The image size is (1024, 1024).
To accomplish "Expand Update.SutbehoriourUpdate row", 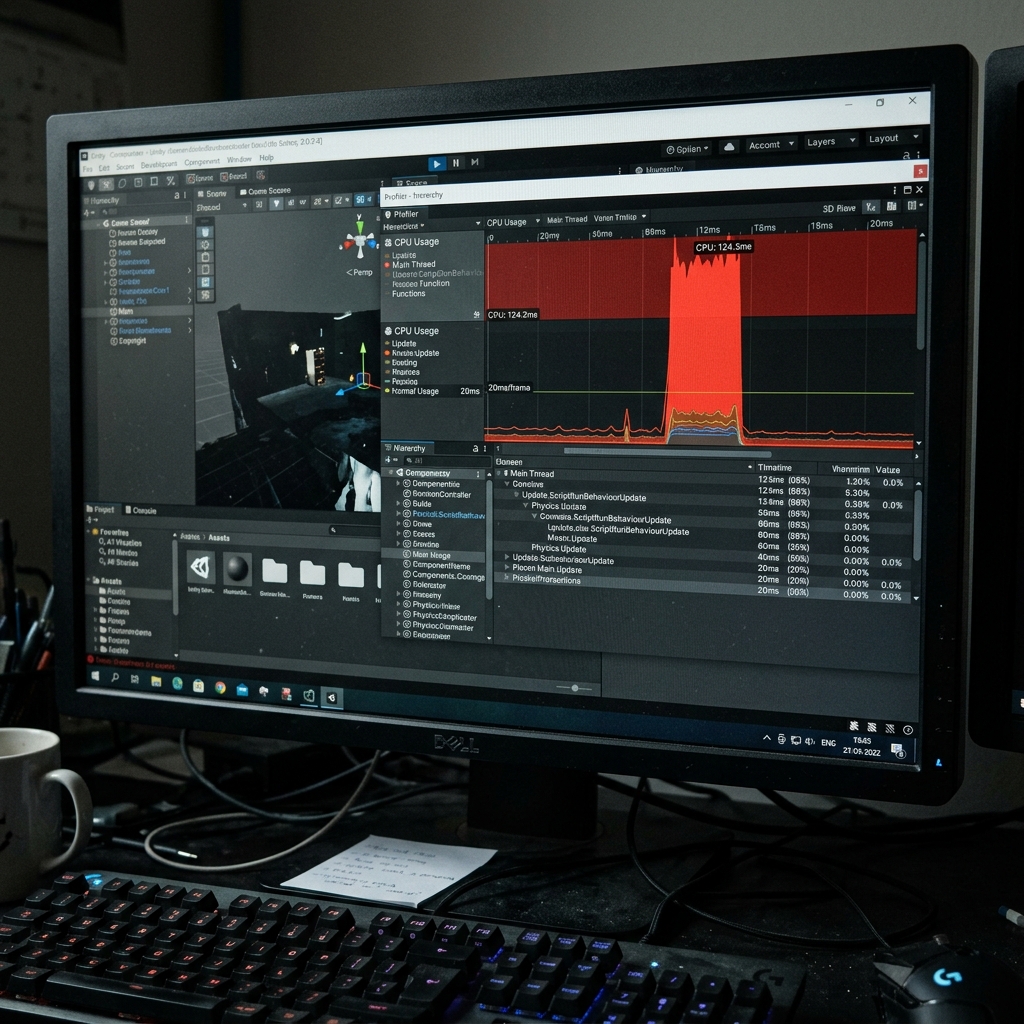I will 507,558.
